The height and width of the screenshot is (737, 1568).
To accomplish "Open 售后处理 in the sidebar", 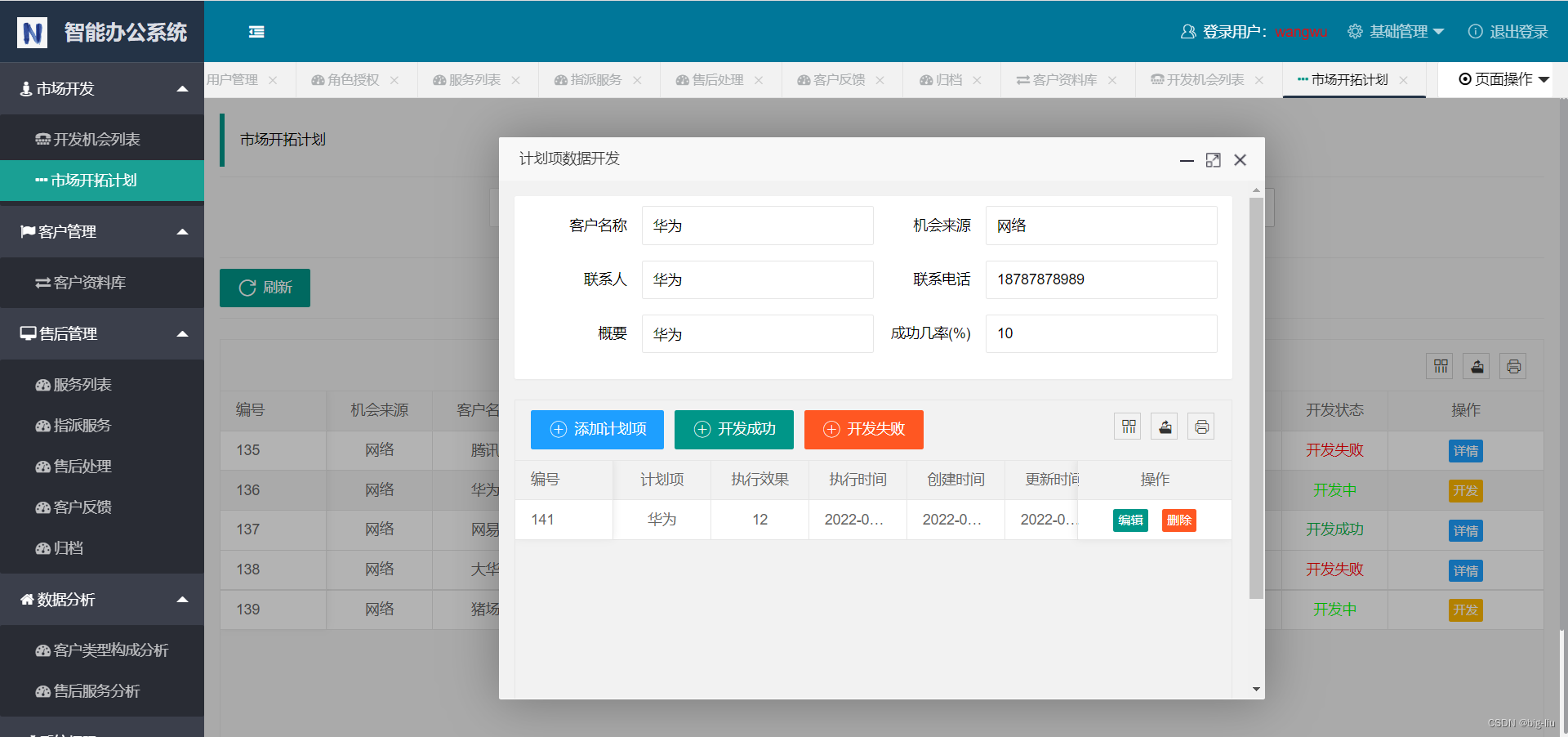I will pos(102,467).
